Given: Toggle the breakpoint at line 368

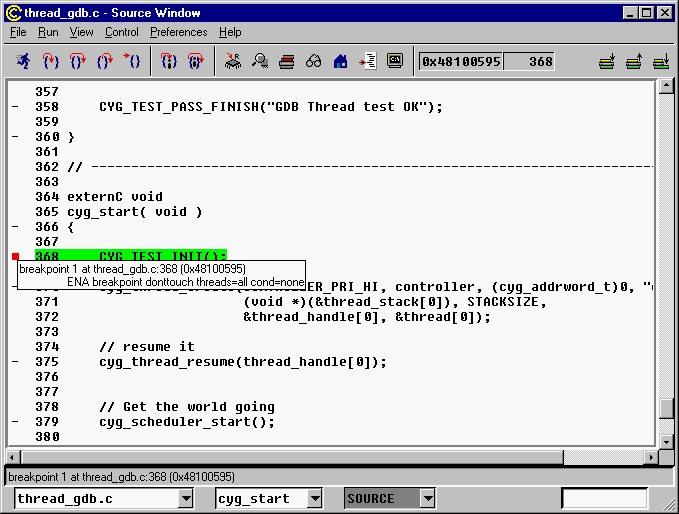Looking at the screenshot, I should [x=15, y=257].
